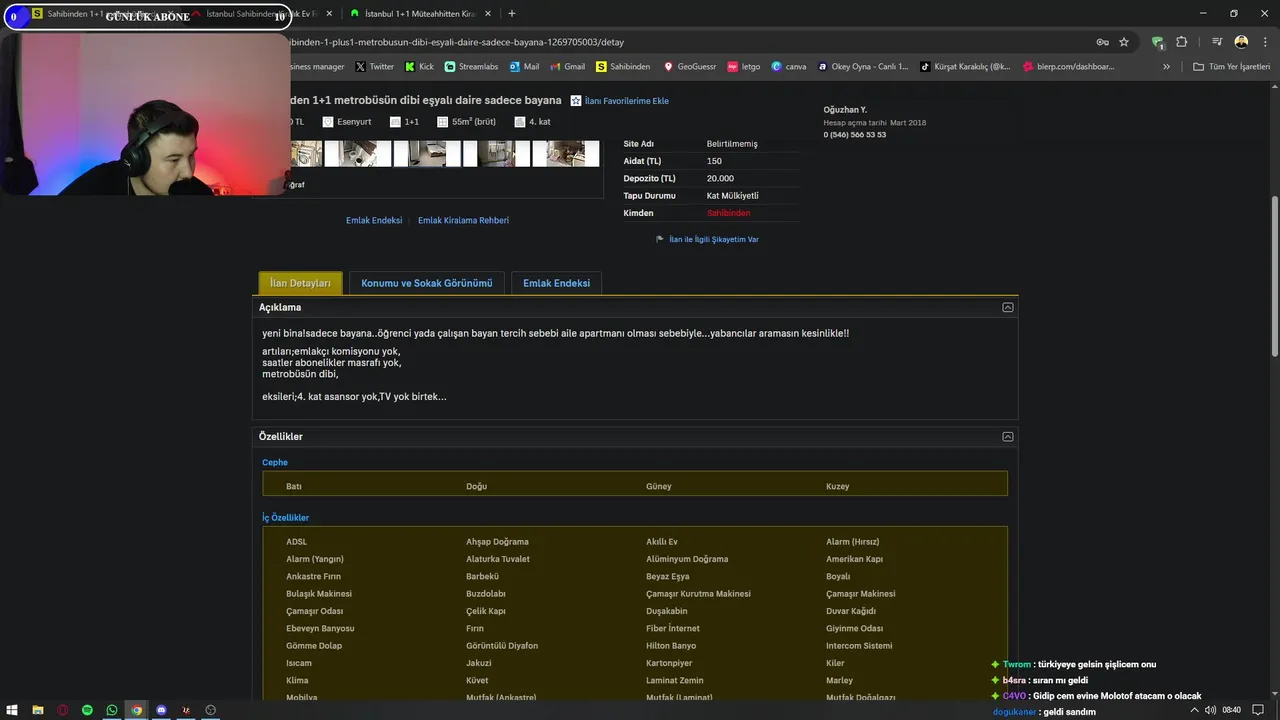Open the Sahibinden bookmark
This screenshot has width=1280, height=720.
(x=623, y=67)
